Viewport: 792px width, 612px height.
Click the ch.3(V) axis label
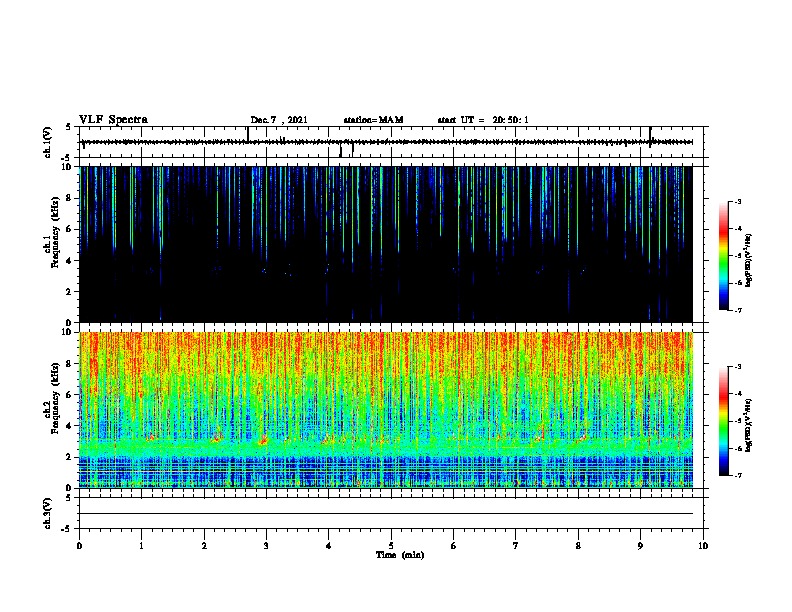[x=47, y=513]
